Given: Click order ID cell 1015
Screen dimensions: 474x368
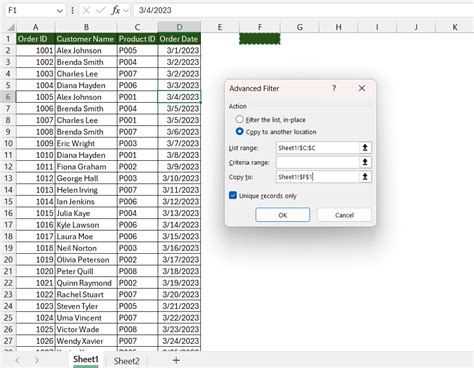Looking at the screenshot, I should pyautogui.click(x=36, y=213).
